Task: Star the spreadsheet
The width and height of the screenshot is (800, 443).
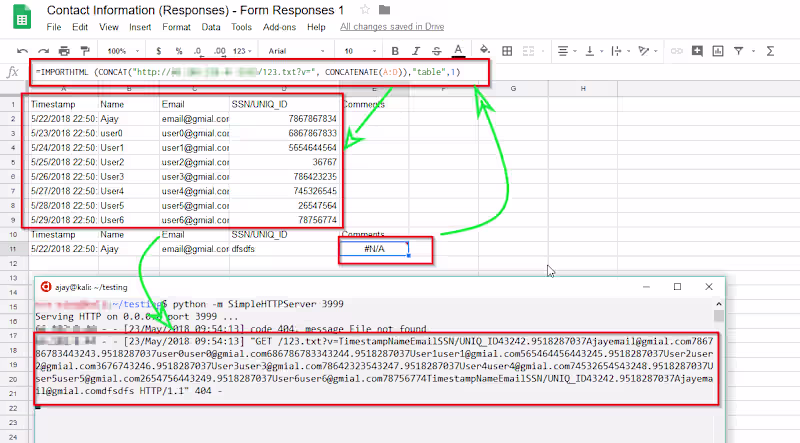Action: pos(365,10)
